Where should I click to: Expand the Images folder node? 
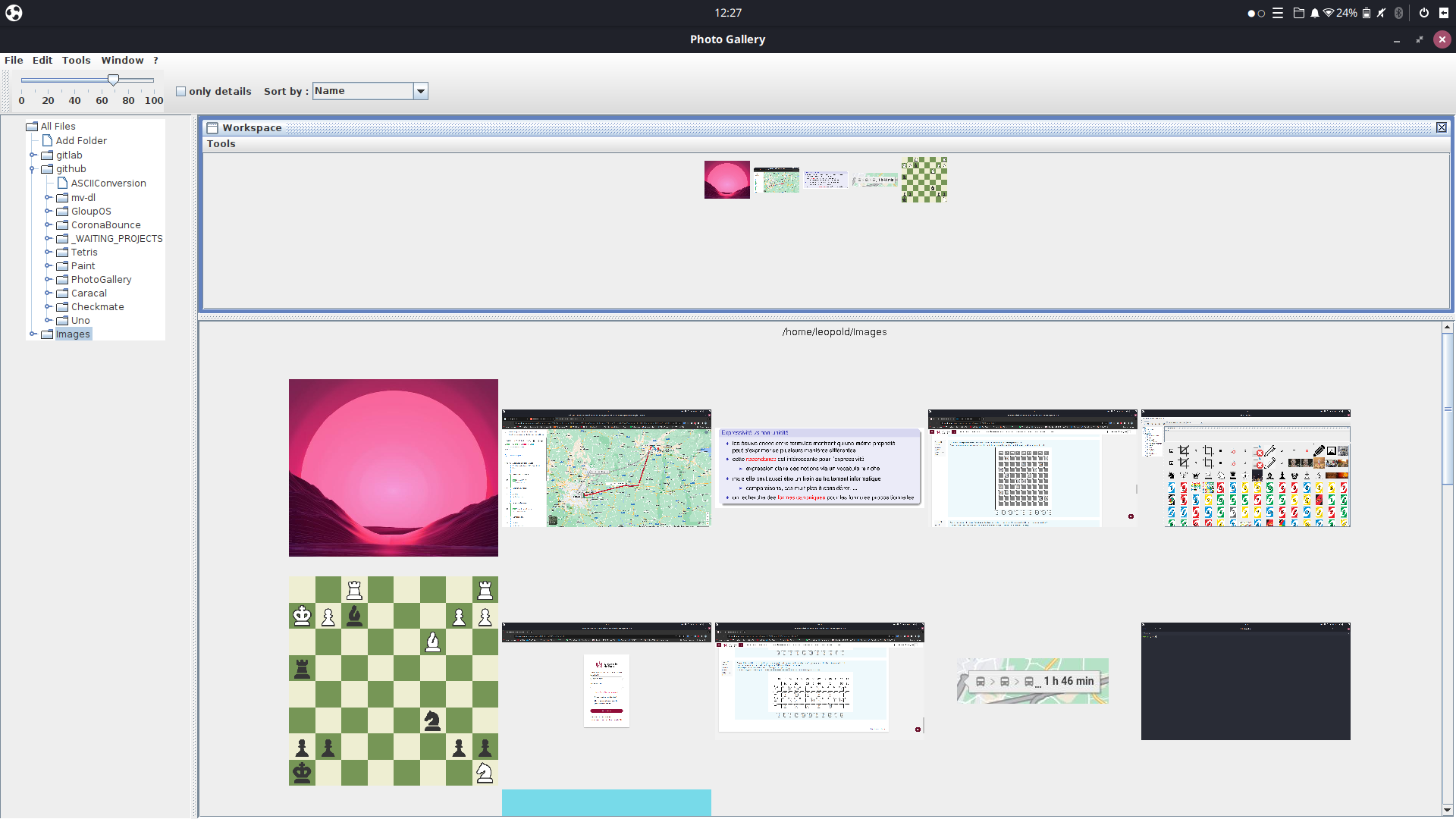[33, 334]
